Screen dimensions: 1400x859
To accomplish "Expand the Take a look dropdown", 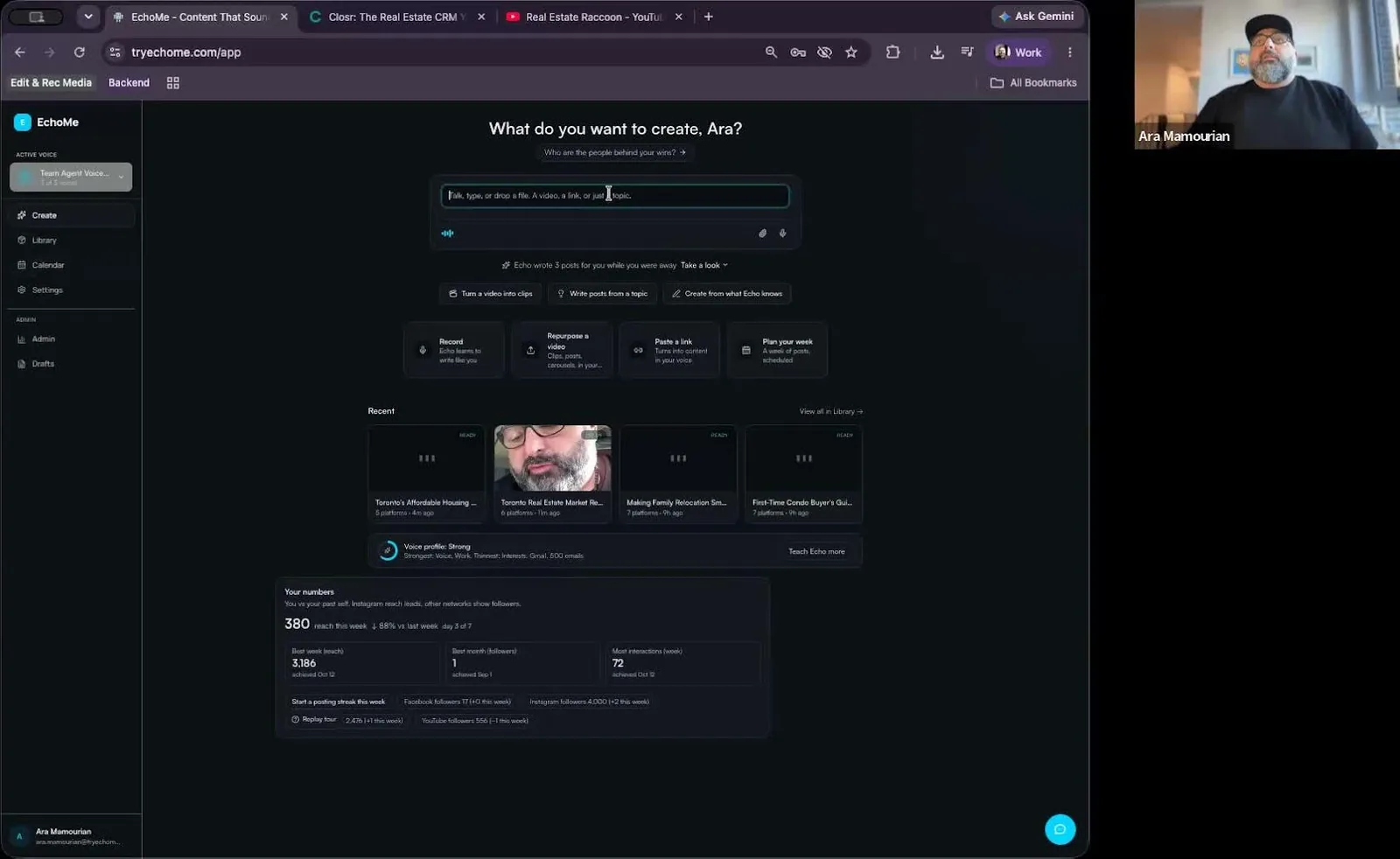I will [704, 265].
